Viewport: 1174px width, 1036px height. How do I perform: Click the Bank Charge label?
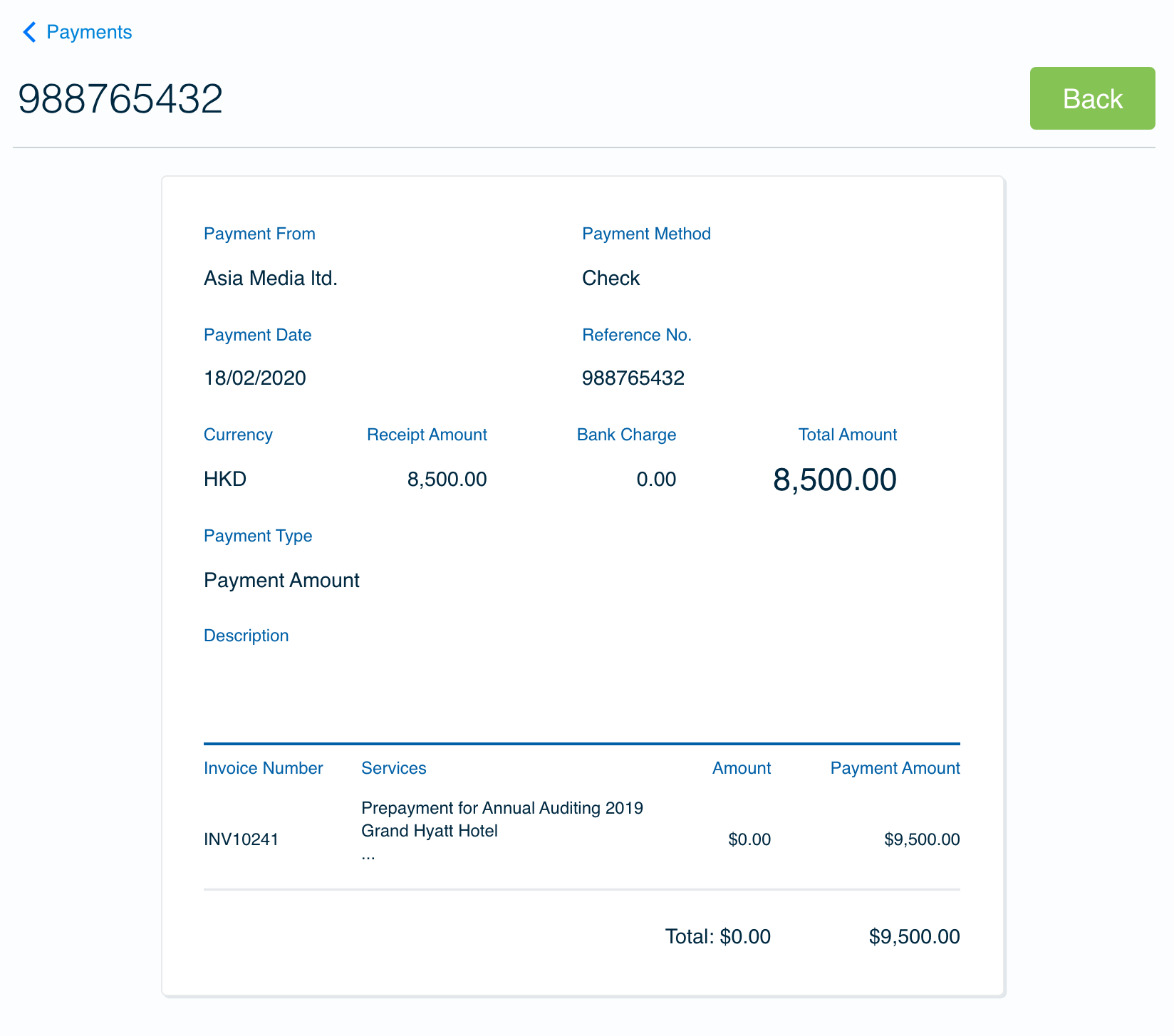[626, 435]
